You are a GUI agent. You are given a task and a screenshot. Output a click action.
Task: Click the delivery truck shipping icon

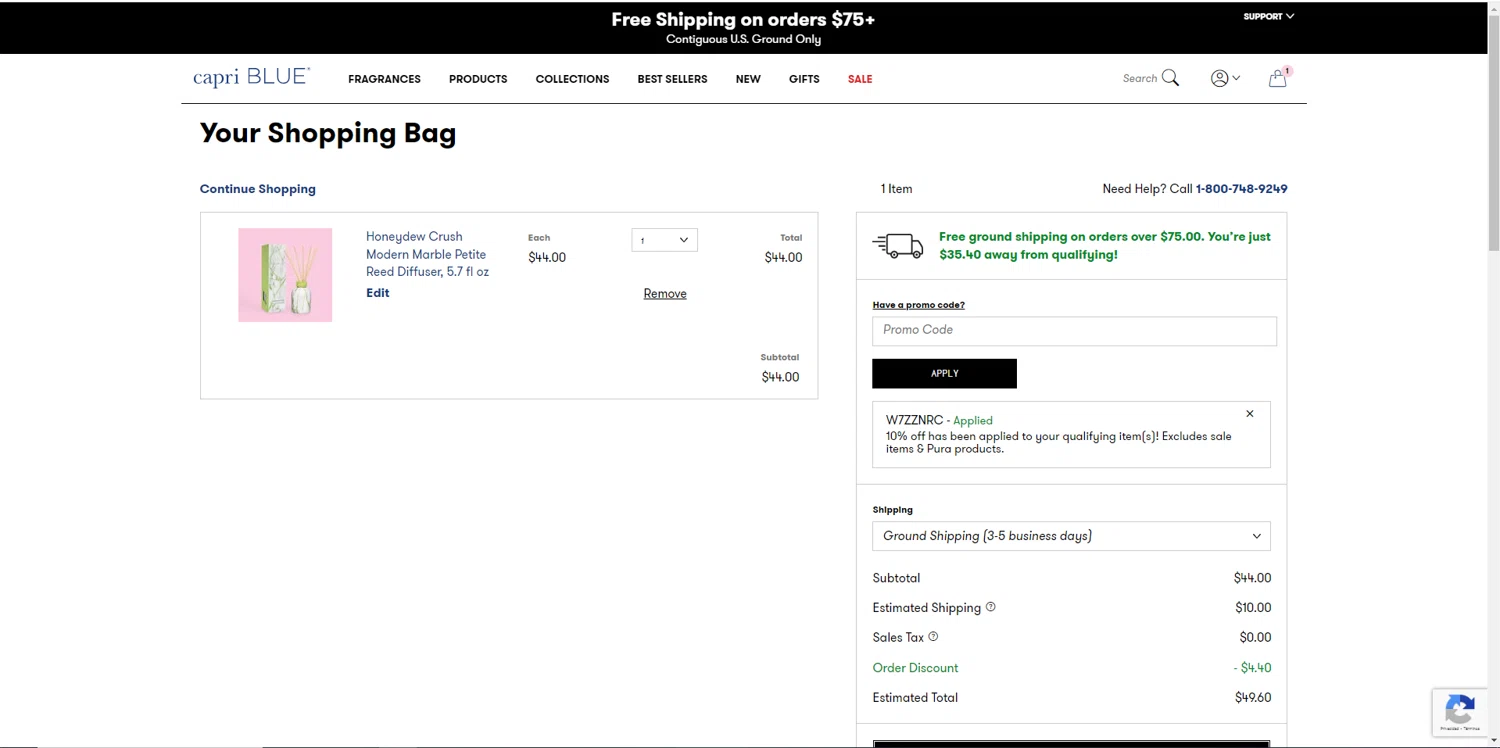(898, 246)
